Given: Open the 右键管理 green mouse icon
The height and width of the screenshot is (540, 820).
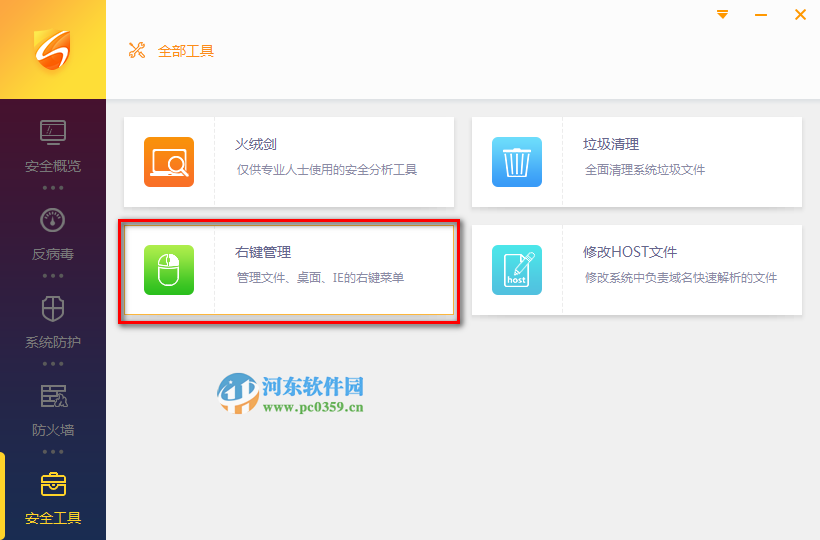Looking at the screenshot, I should (169, 270).
